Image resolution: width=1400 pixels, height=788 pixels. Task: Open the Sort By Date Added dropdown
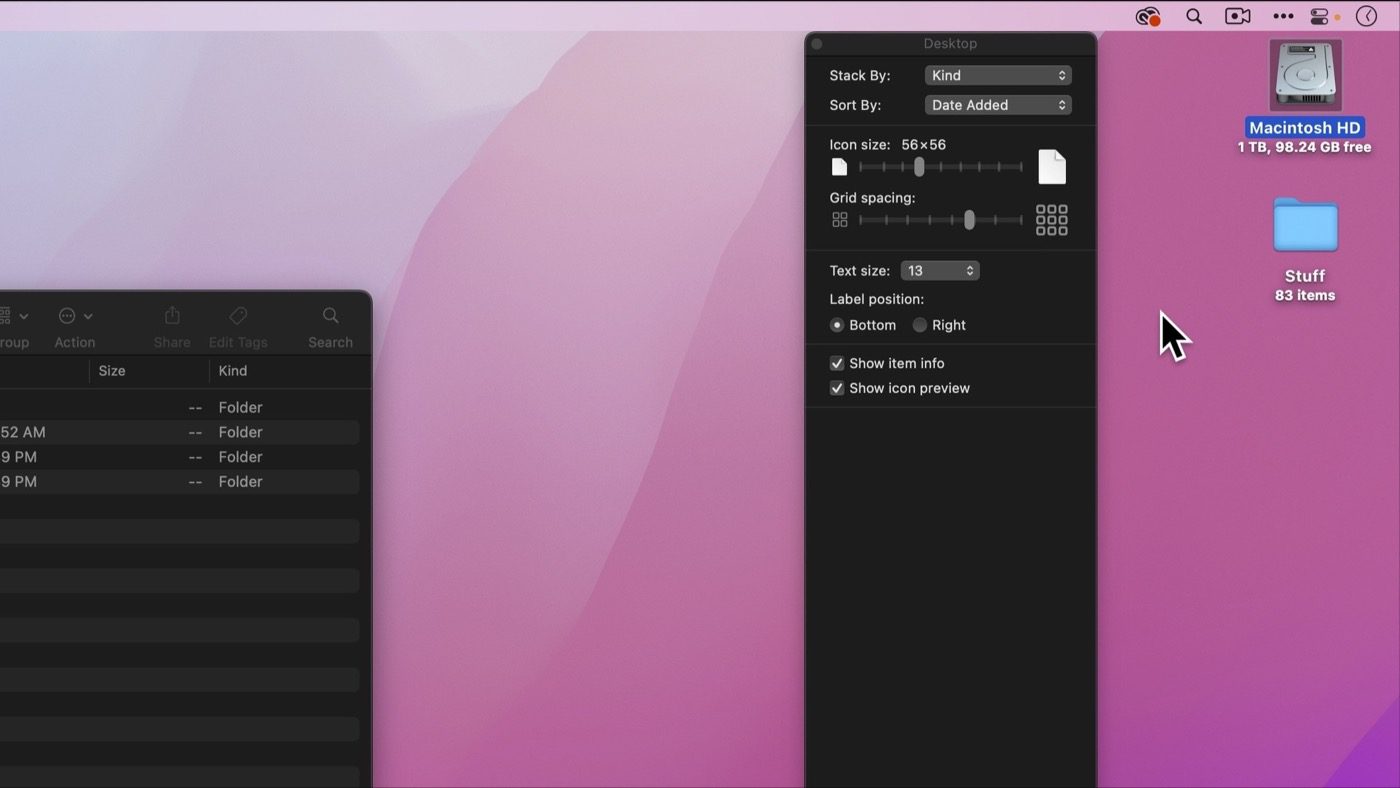997,105
